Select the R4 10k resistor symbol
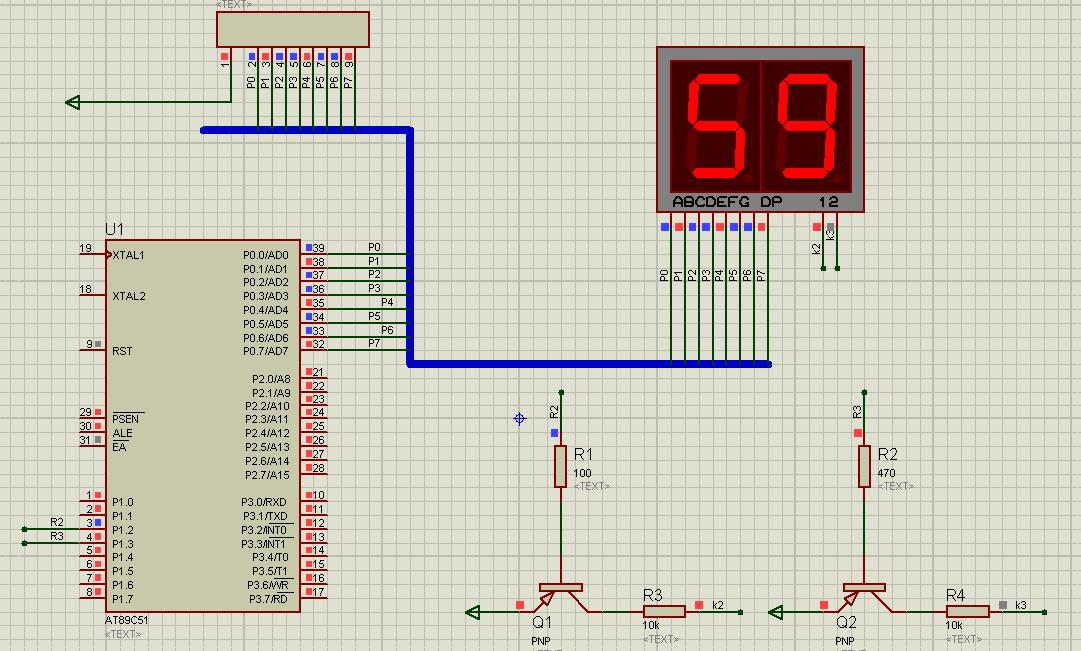 968,612
